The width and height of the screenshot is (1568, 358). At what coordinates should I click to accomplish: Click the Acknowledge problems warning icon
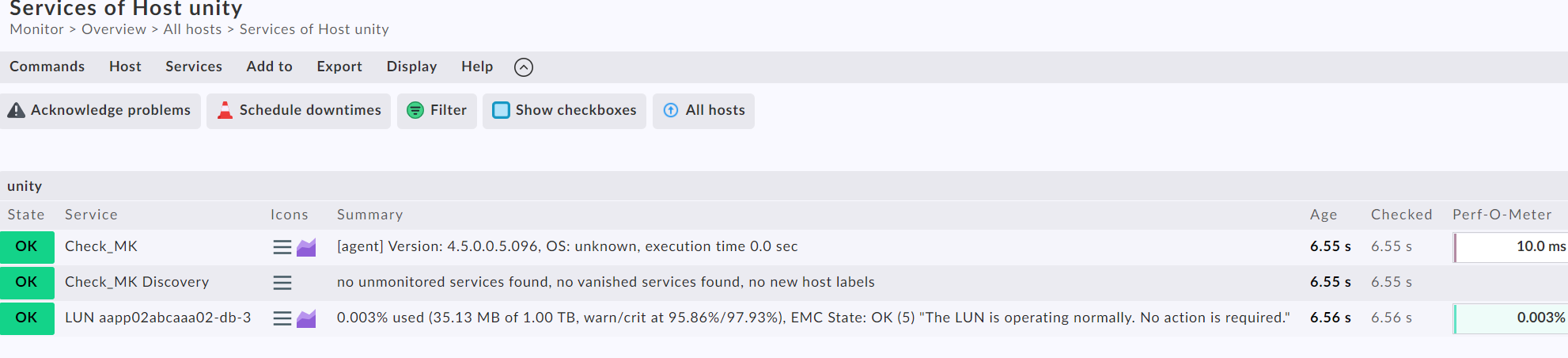tap(17, 111)
